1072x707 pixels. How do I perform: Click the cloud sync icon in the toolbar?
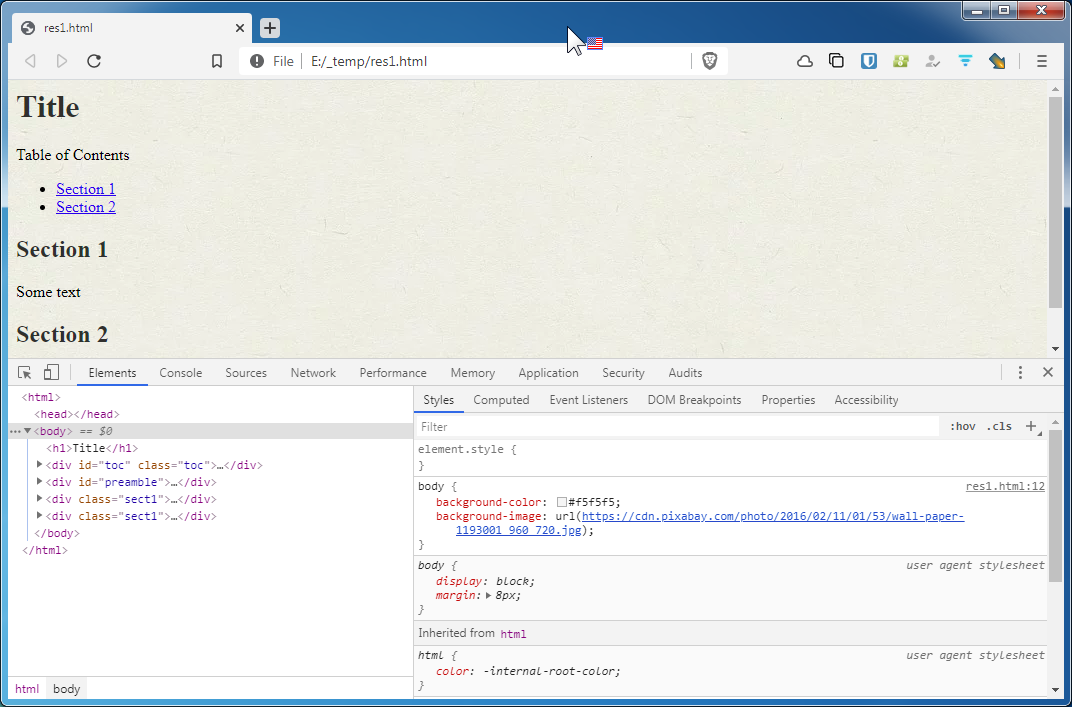pyautogui.click(x=804, y=61)
